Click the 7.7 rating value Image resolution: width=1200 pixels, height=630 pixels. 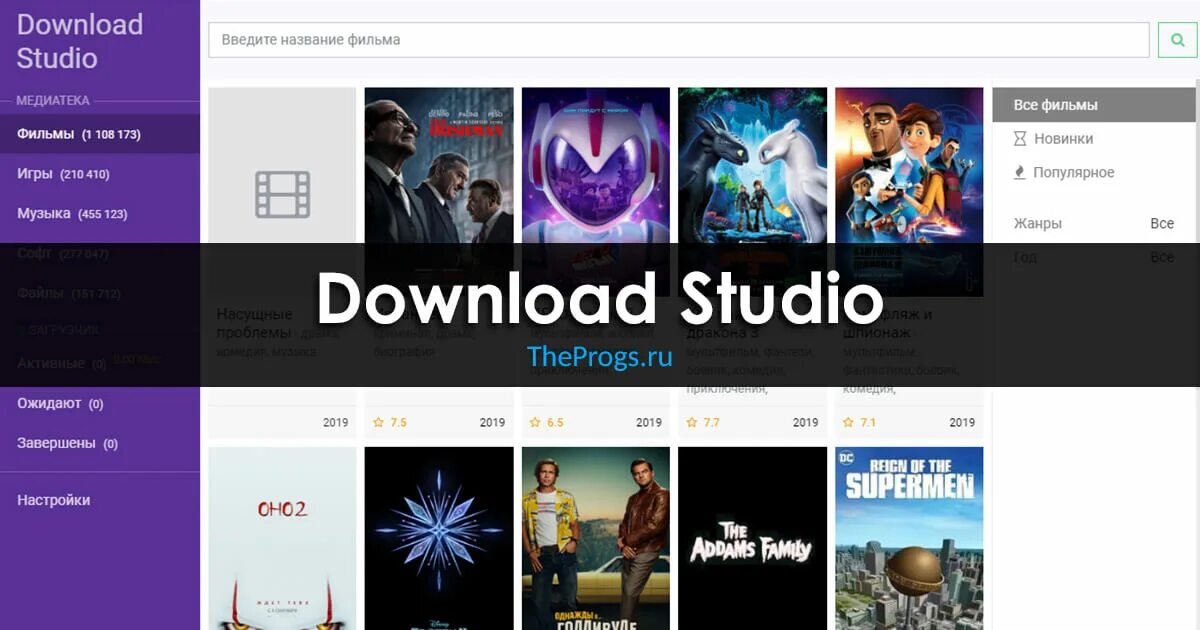click(711, 423)
